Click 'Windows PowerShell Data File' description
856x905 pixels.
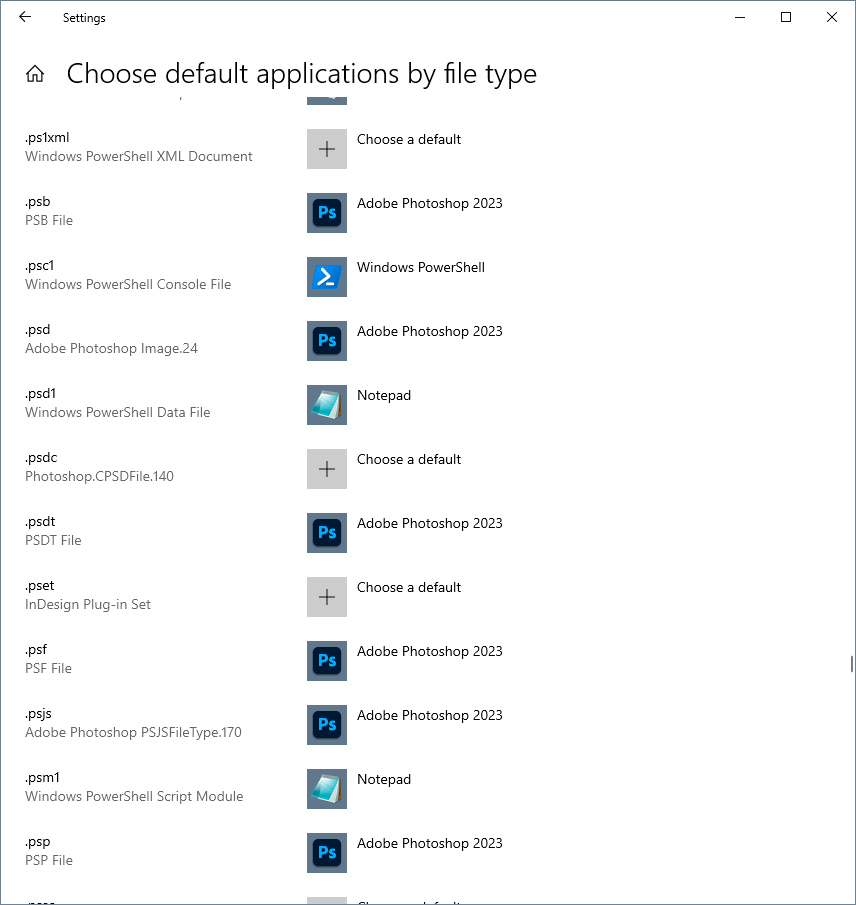point(118,413)
